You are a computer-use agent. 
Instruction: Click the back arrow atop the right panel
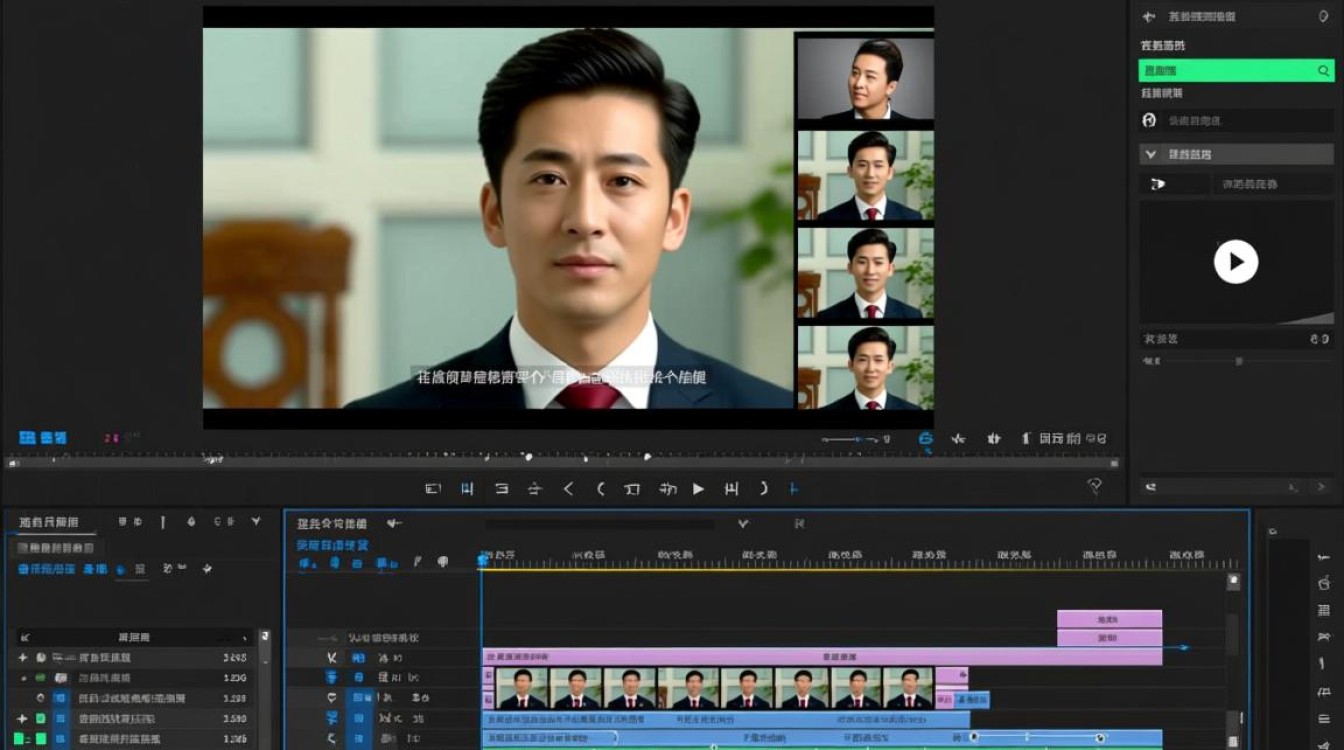pos(1149,17)
